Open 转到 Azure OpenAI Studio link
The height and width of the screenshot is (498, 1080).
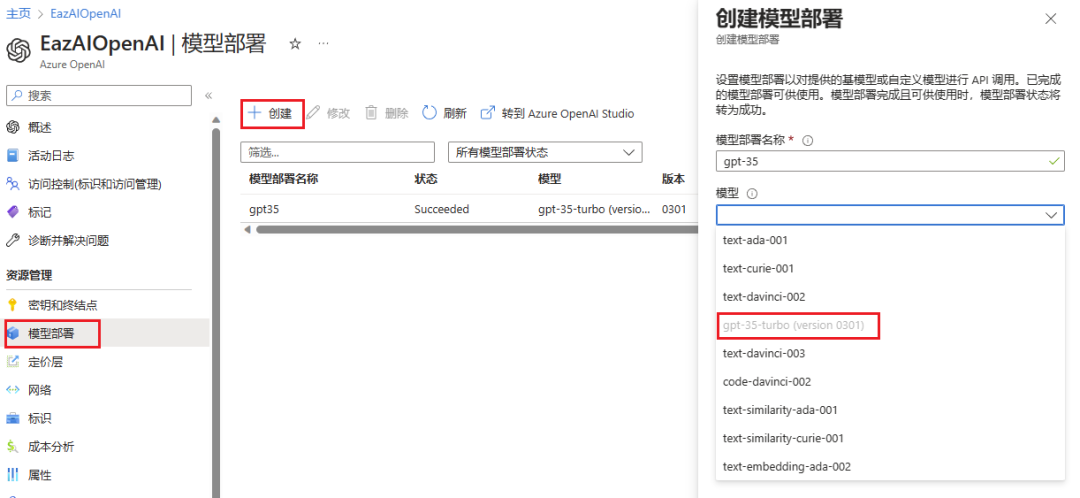coord(557,114)
